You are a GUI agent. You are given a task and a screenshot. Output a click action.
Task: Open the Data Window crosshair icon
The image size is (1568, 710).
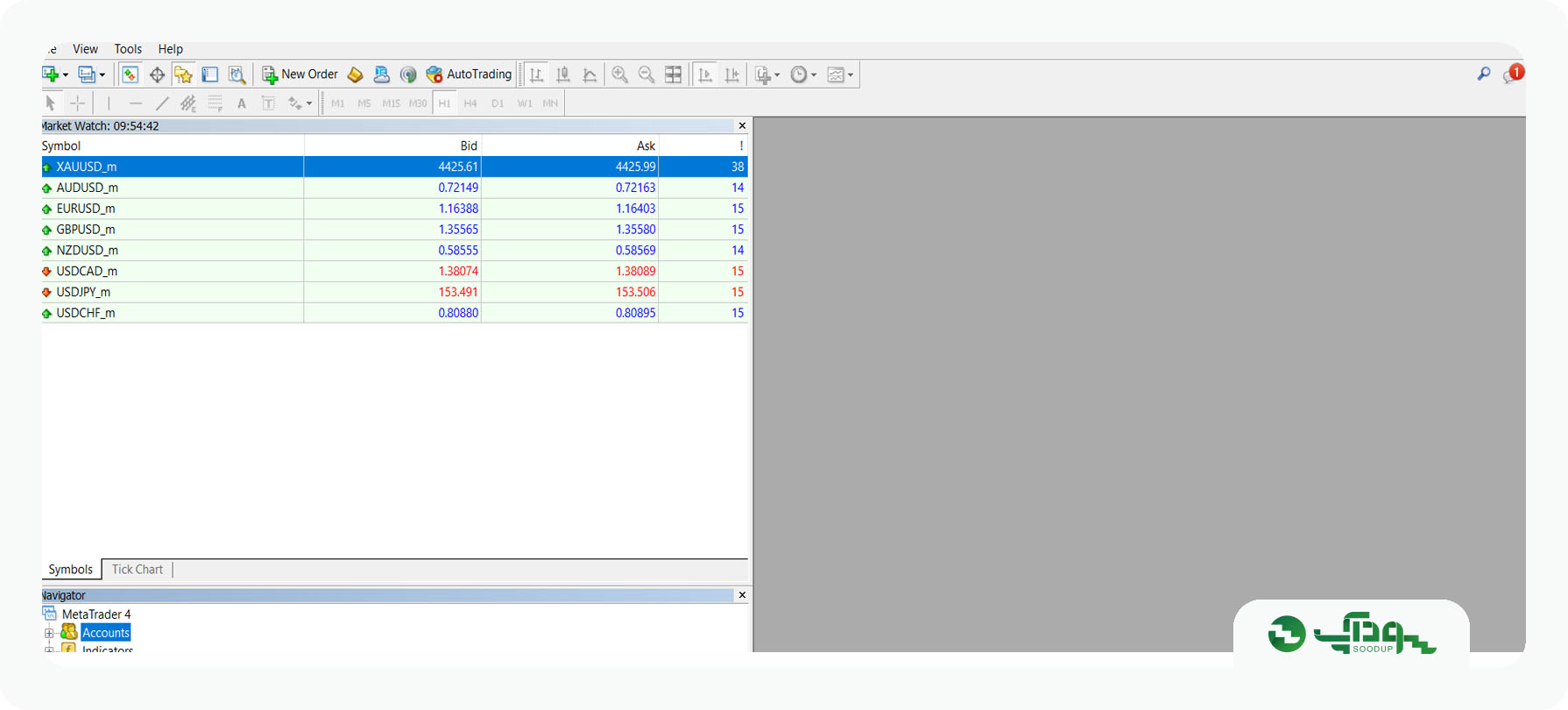click(x=157, y=75)
